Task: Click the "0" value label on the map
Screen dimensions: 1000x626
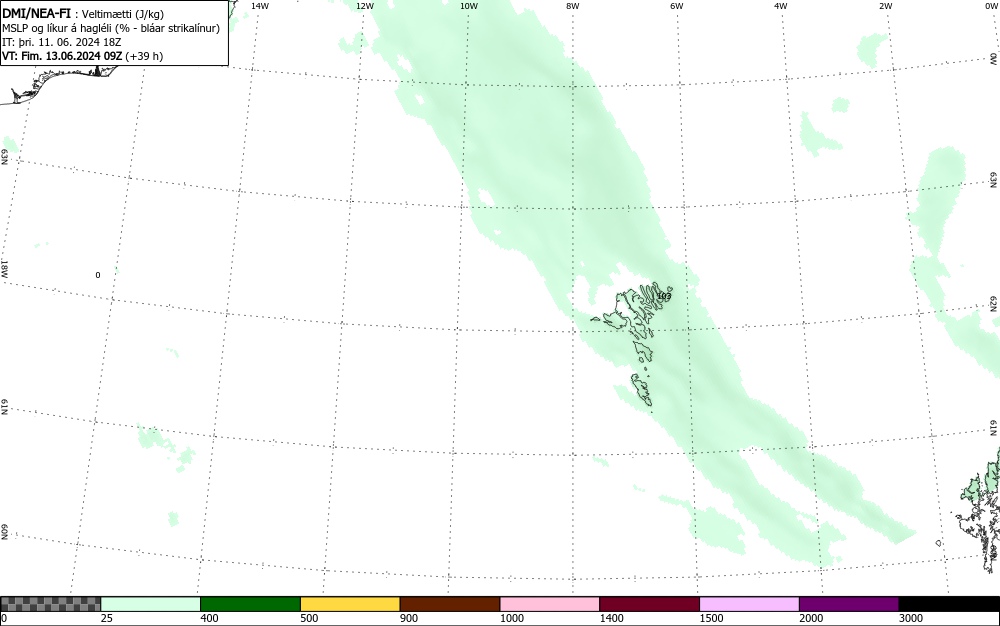Action: 98,275
